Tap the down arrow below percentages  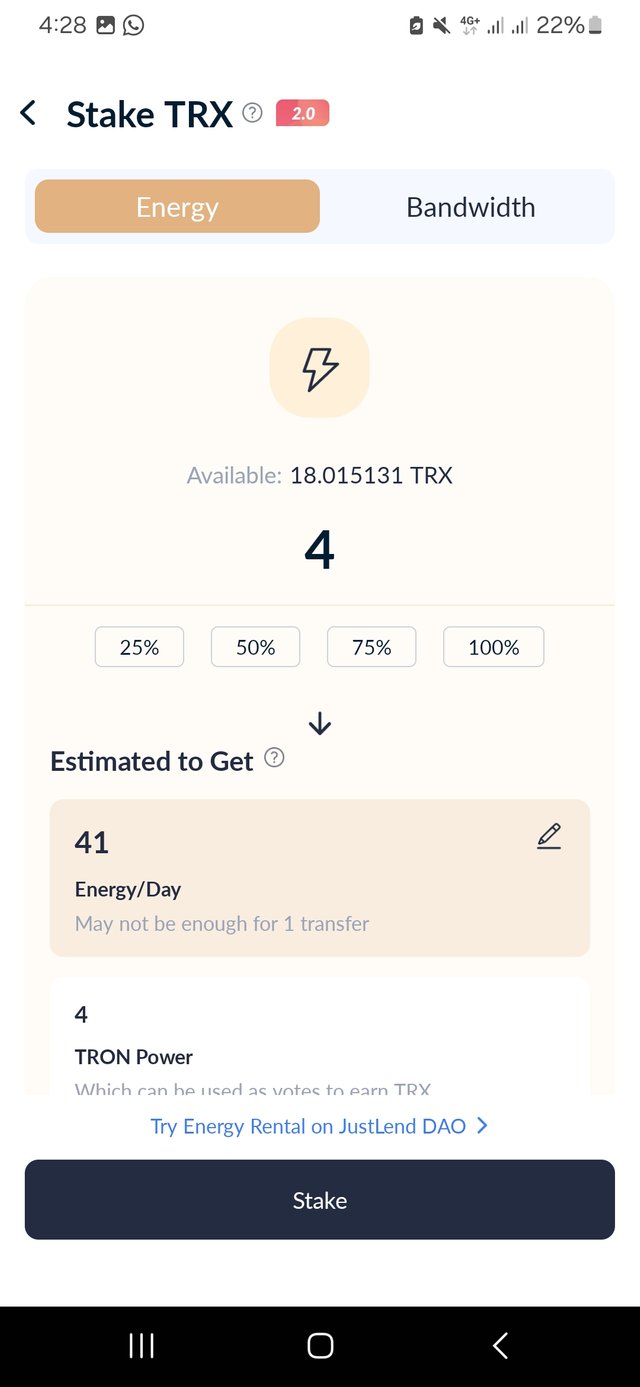pyautogui.click(x=320, y=723)
